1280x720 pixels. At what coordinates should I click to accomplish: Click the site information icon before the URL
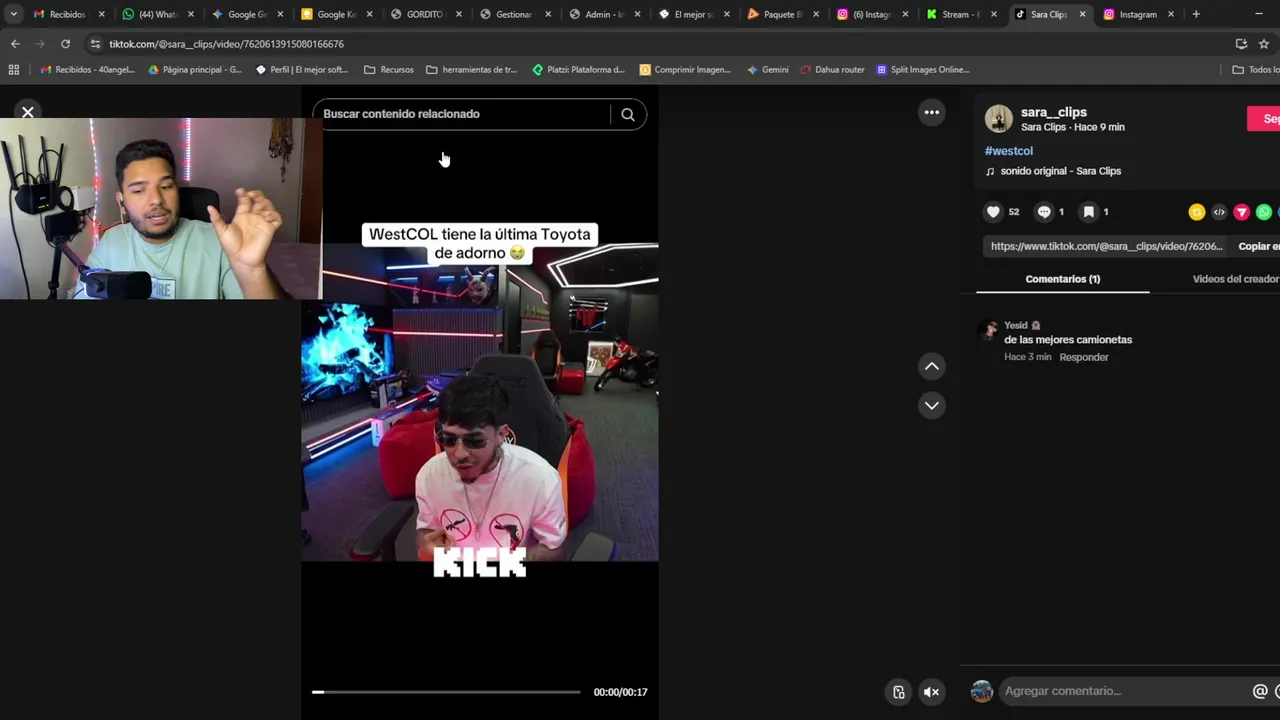(x=95, y=44)
